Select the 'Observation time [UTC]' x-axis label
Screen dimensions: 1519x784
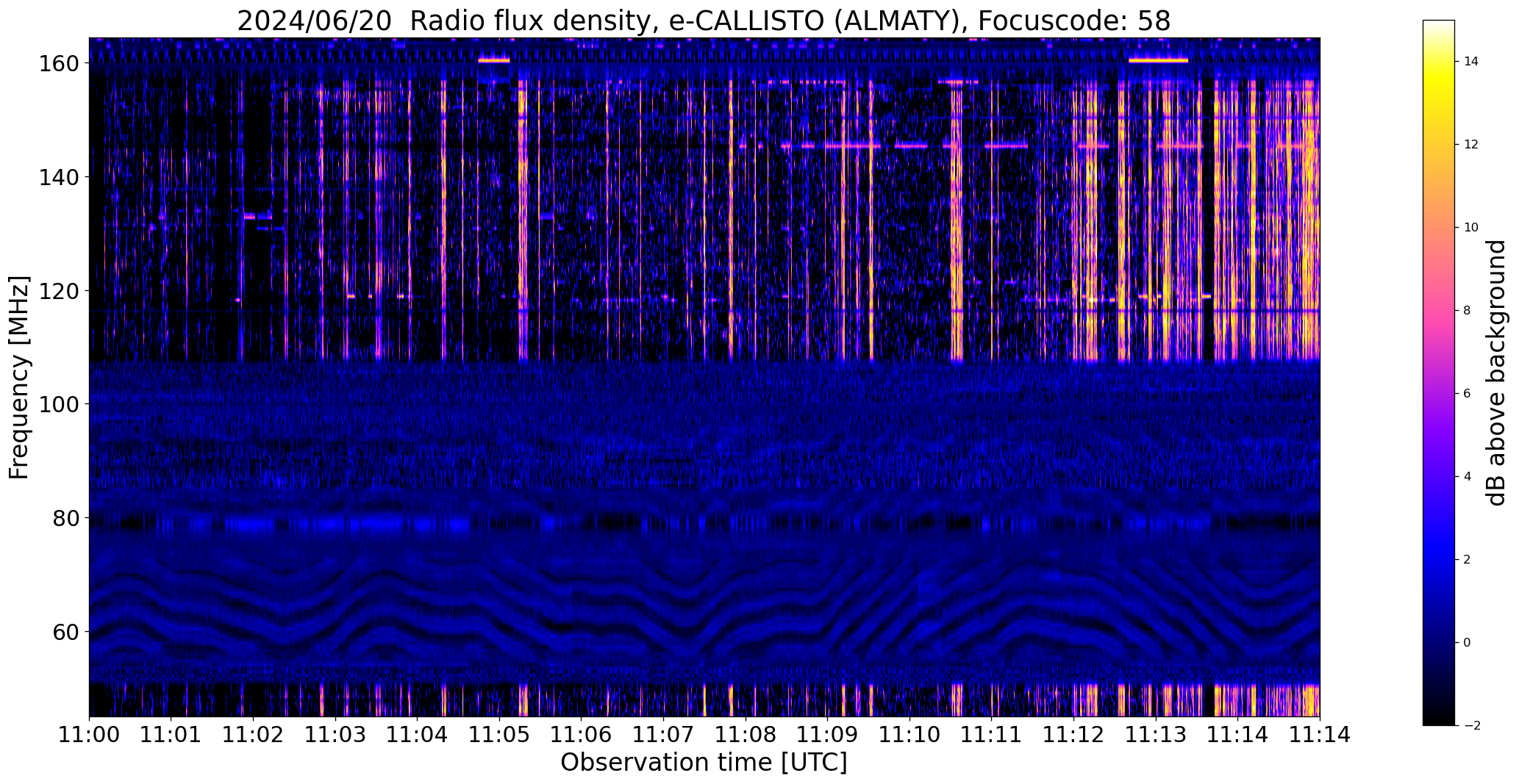tap(704, 763)
